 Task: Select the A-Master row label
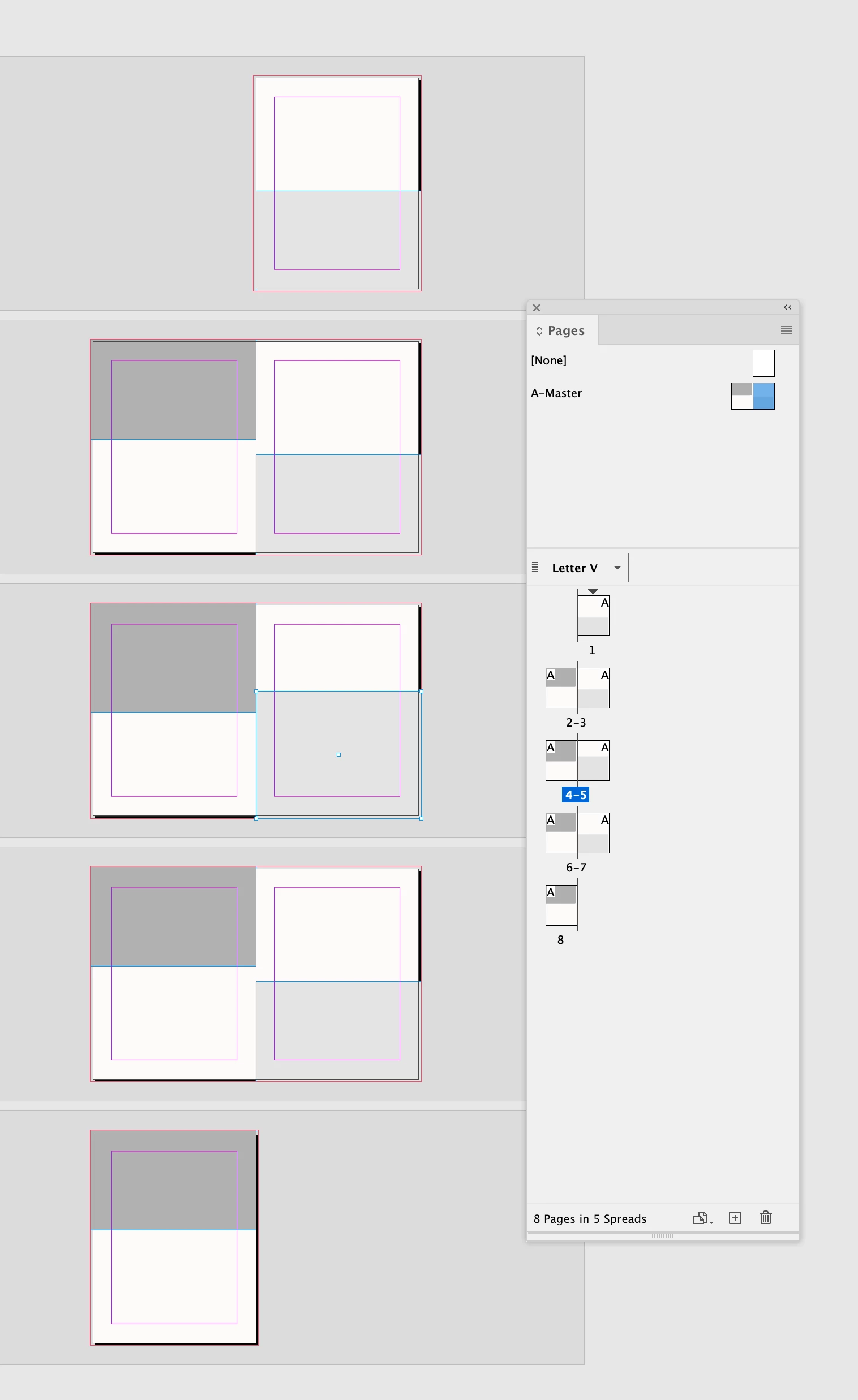pos(556,393)
